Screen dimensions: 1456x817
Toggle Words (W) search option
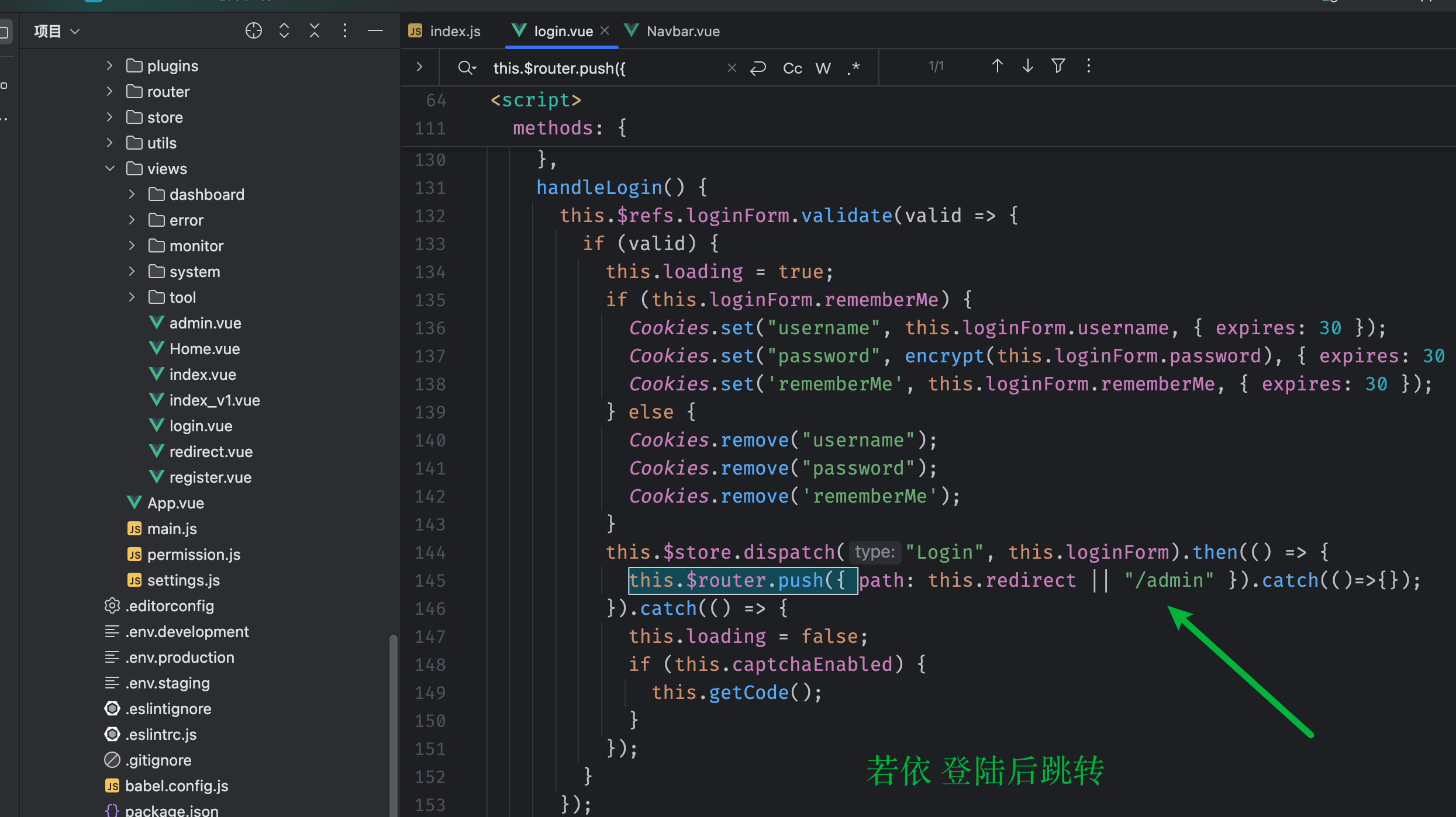[x=823, y=68]
